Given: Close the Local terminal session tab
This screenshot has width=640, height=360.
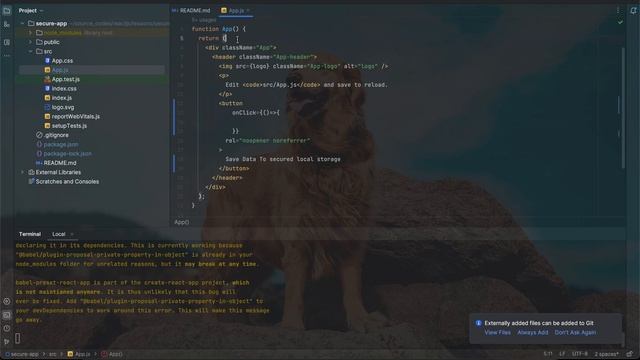Looking at the screenshot, I should click(72, 234).
